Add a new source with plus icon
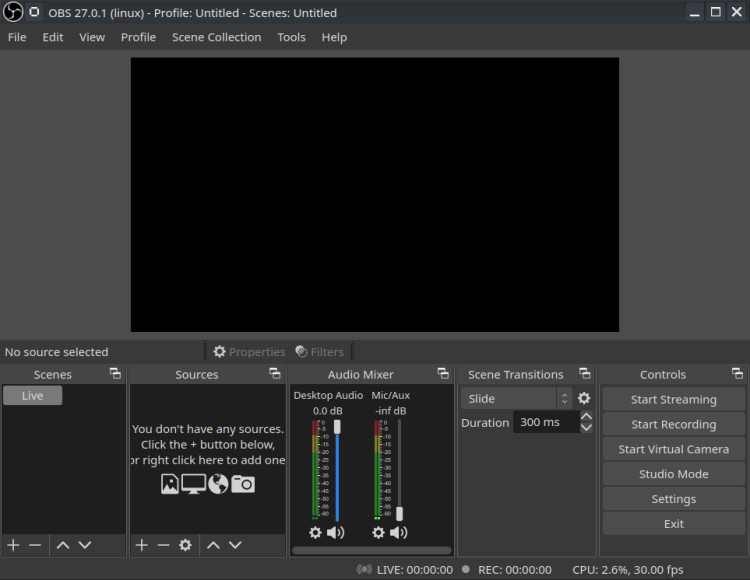The image size is (750, 580). click(141, 545)
